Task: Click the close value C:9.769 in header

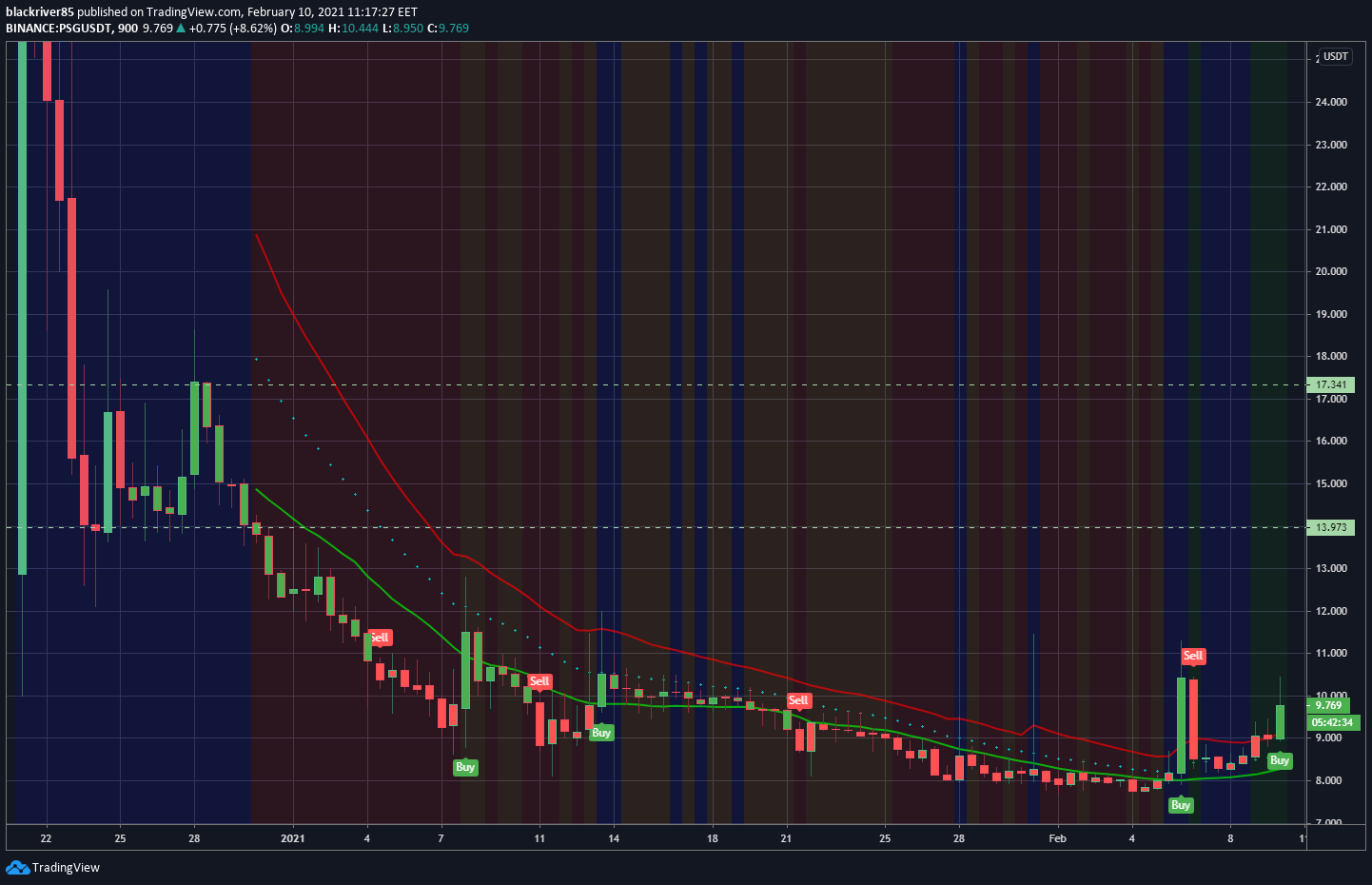Action: click(x=448, y=29)
